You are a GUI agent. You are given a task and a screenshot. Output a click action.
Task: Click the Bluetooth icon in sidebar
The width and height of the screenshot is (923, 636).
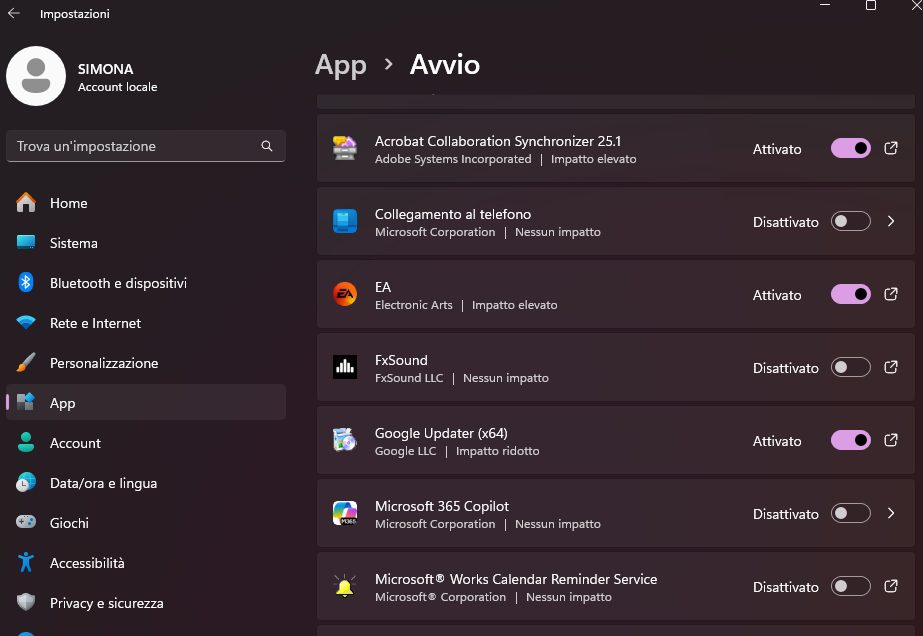(x=26, y=283)
